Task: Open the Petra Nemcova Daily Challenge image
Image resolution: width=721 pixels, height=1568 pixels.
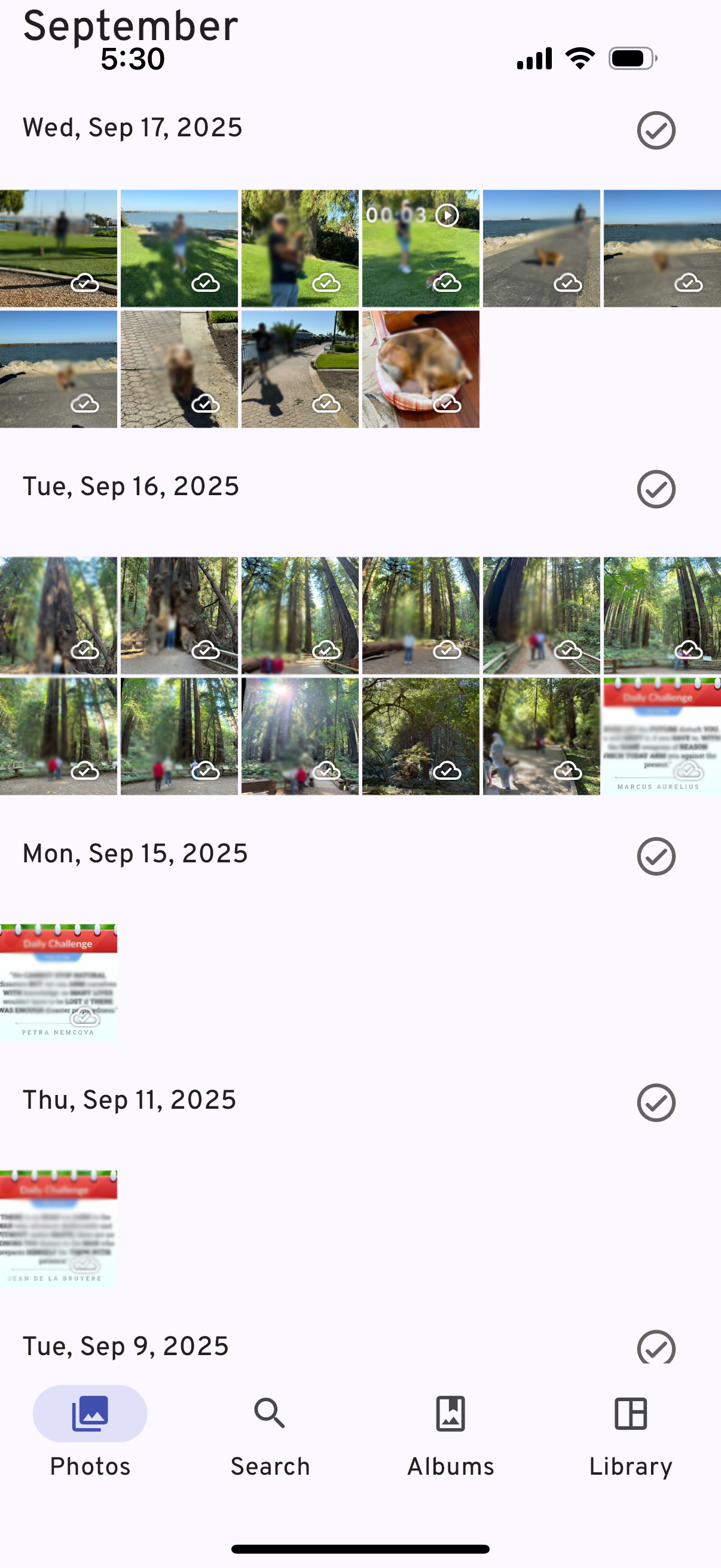Action: tap(59, 982)
